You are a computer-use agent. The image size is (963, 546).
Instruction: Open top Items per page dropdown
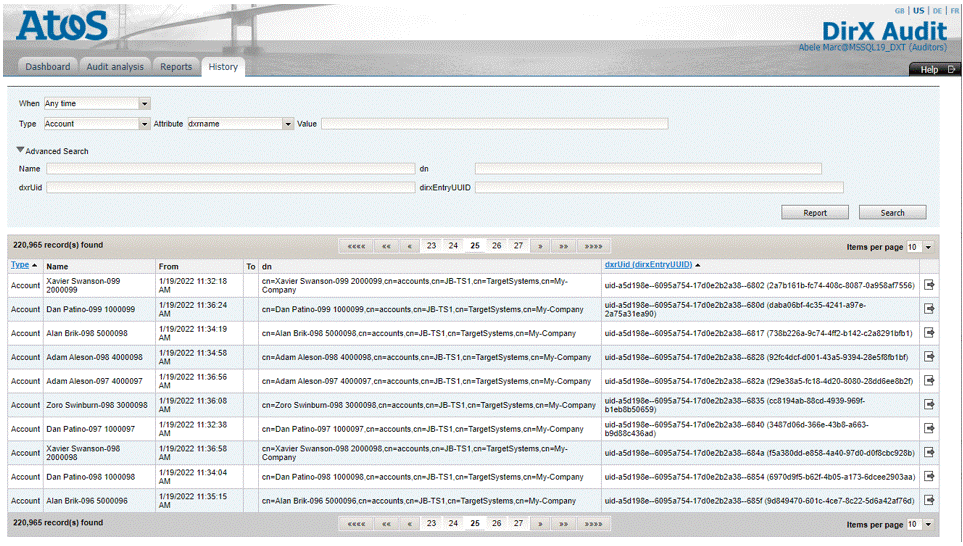pos(927,246)
